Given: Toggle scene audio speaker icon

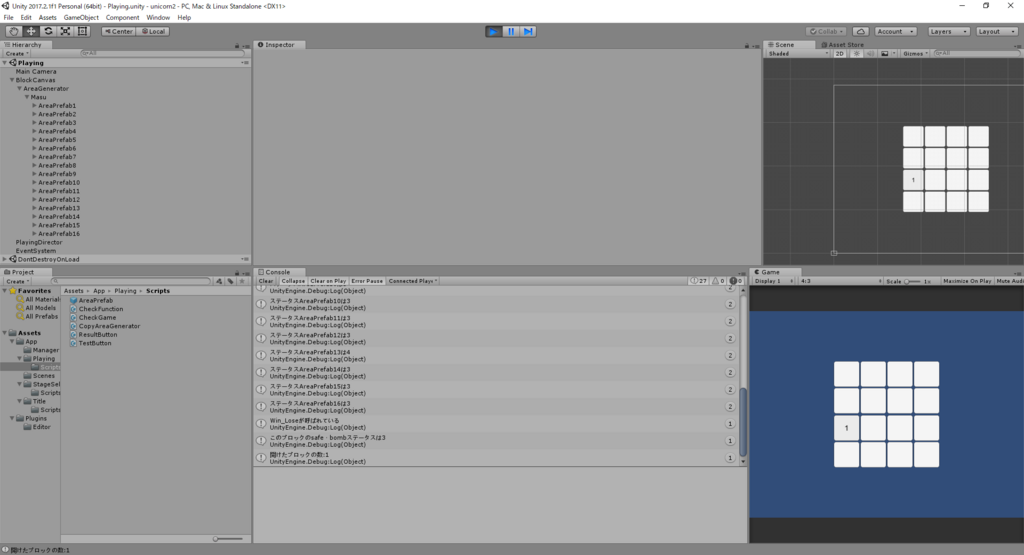Looking at the screenshot, I should click(x=870, y=54).
